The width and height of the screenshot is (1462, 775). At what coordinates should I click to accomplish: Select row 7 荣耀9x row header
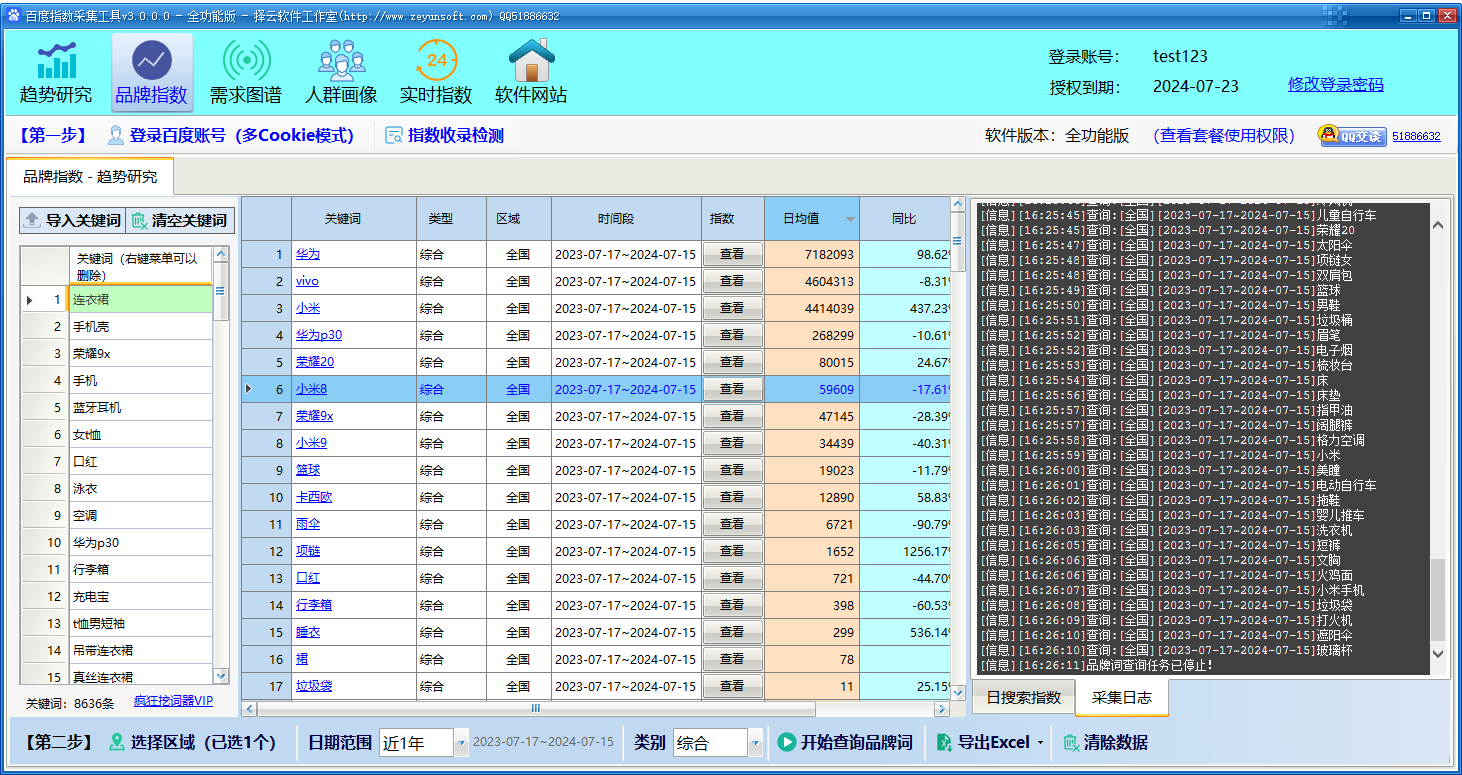pyautogui.click(x=267, y=416)
